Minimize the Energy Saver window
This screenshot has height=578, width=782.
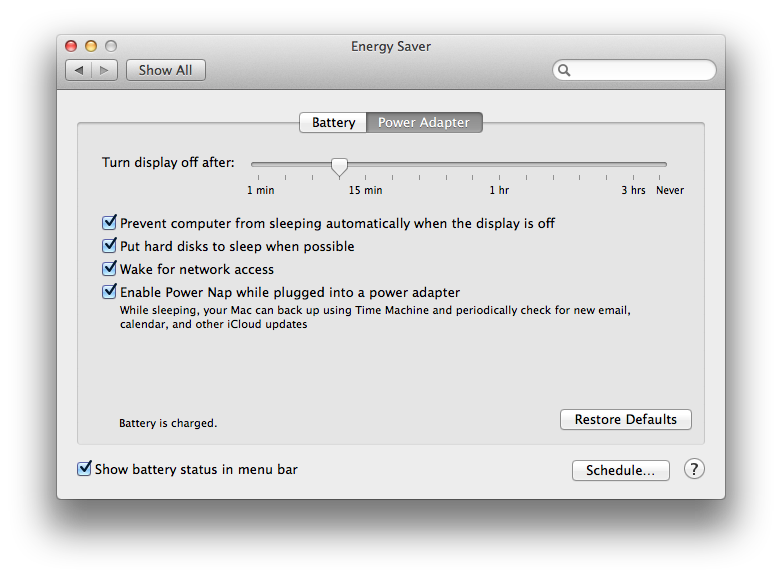[x=91, y=46]
